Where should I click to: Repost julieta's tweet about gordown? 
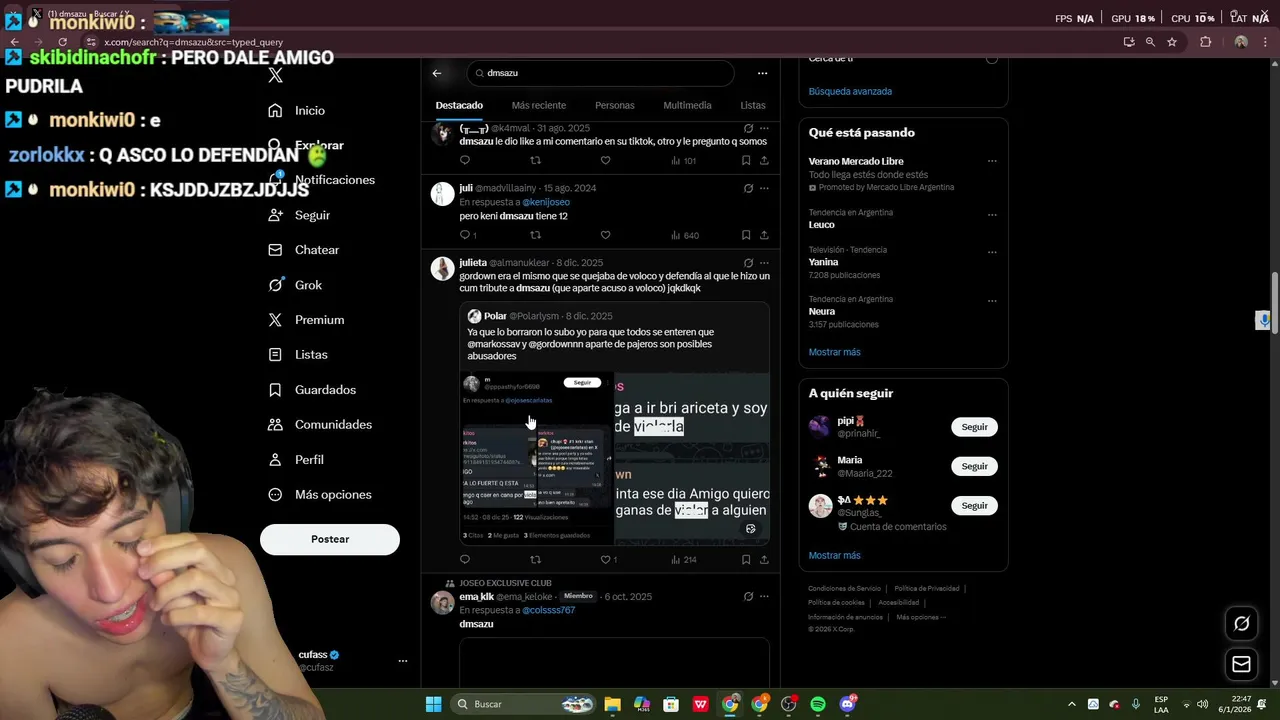pos(535,560)
